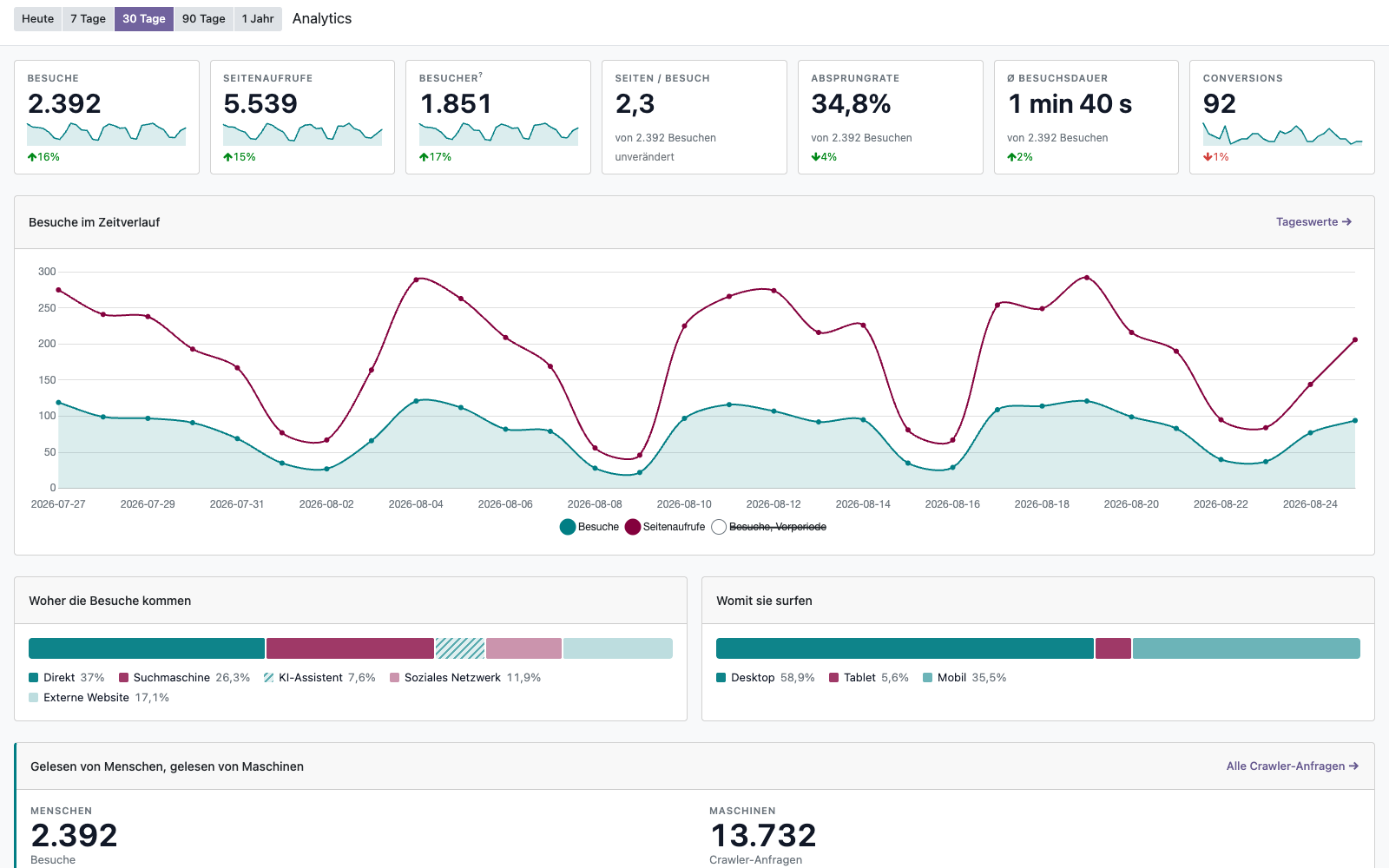
Task: Choose the 1 Jahr time range
Action: (x=258, y=19)
